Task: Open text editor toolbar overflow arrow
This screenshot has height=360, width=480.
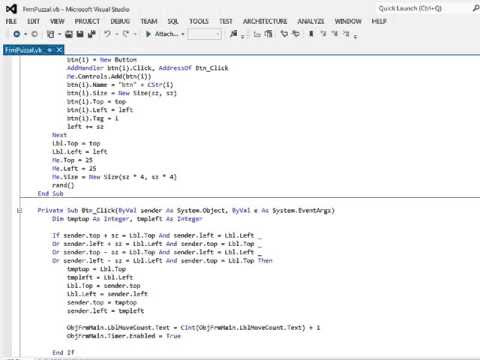Action: 355,36
